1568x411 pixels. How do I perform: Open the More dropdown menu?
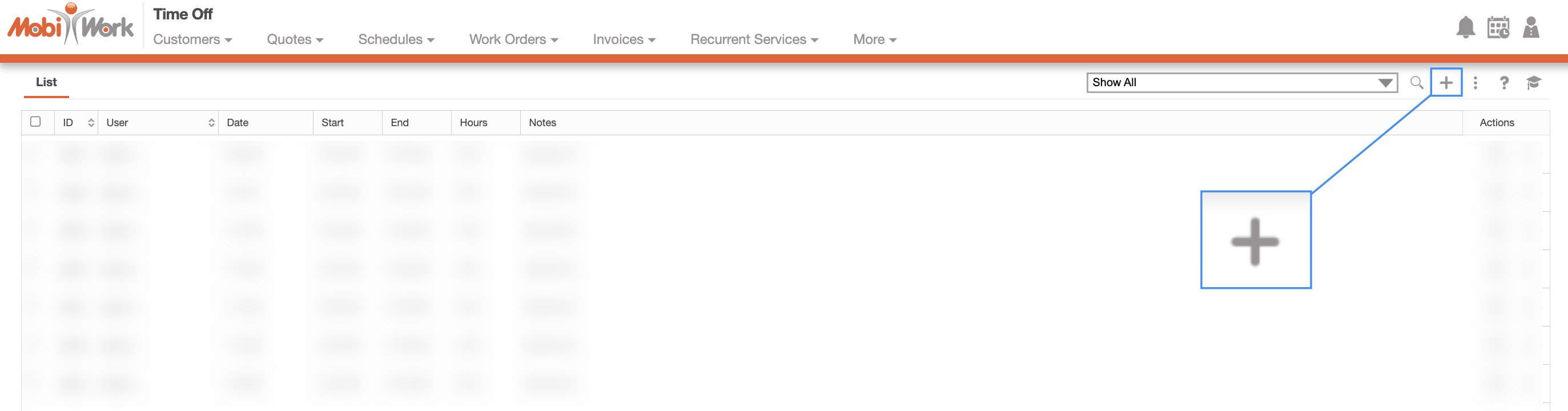(x=874, y=39)
